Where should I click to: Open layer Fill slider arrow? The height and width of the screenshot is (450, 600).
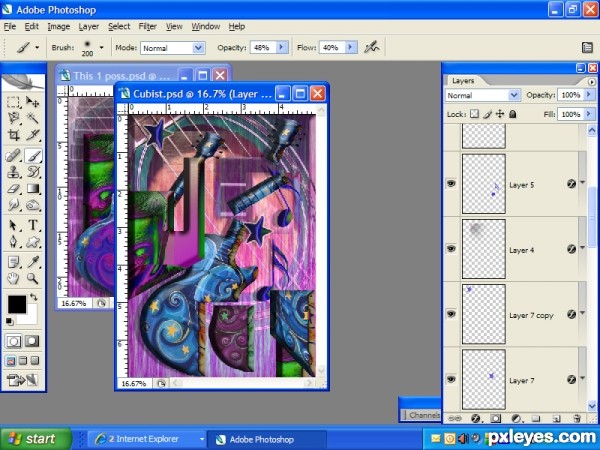pyautogui.click(x=589, y=114)
